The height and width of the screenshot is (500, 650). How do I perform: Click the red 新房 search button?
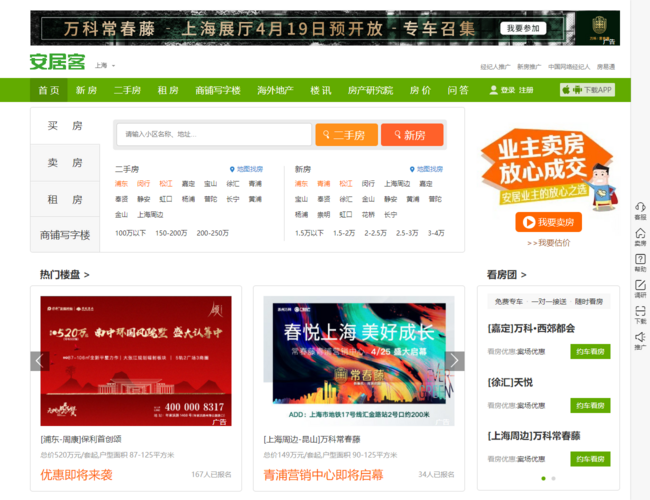pos(412,135)
